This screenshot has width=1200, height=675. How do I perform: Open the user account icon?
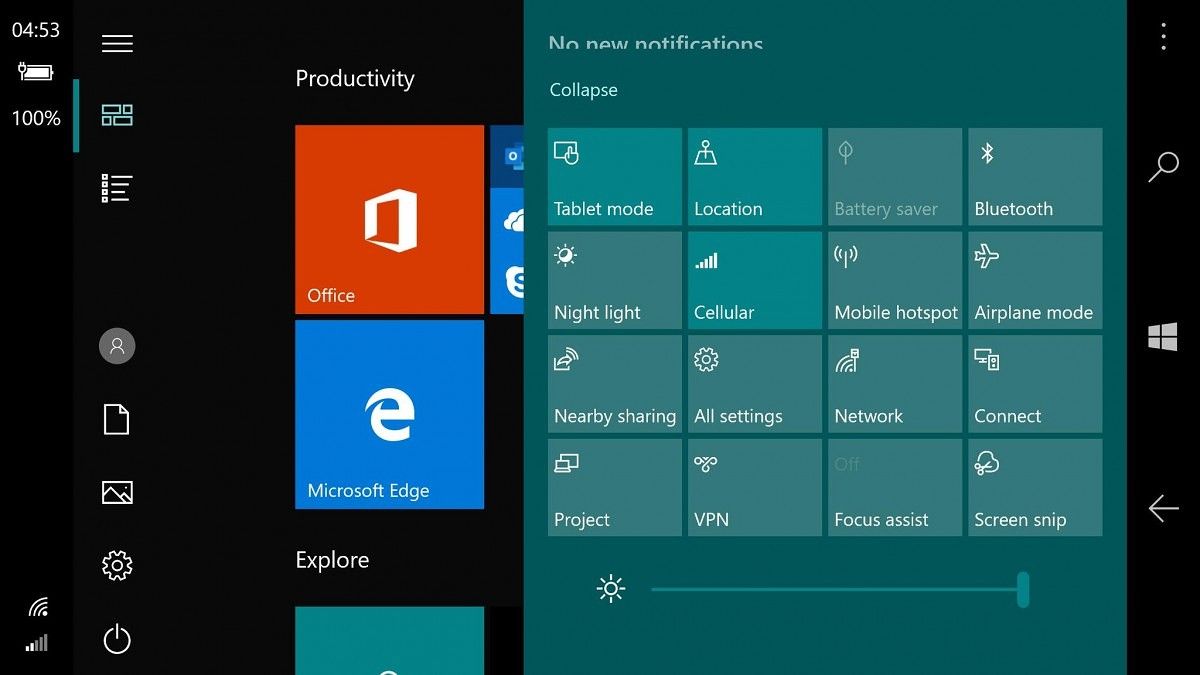point(117,346)
